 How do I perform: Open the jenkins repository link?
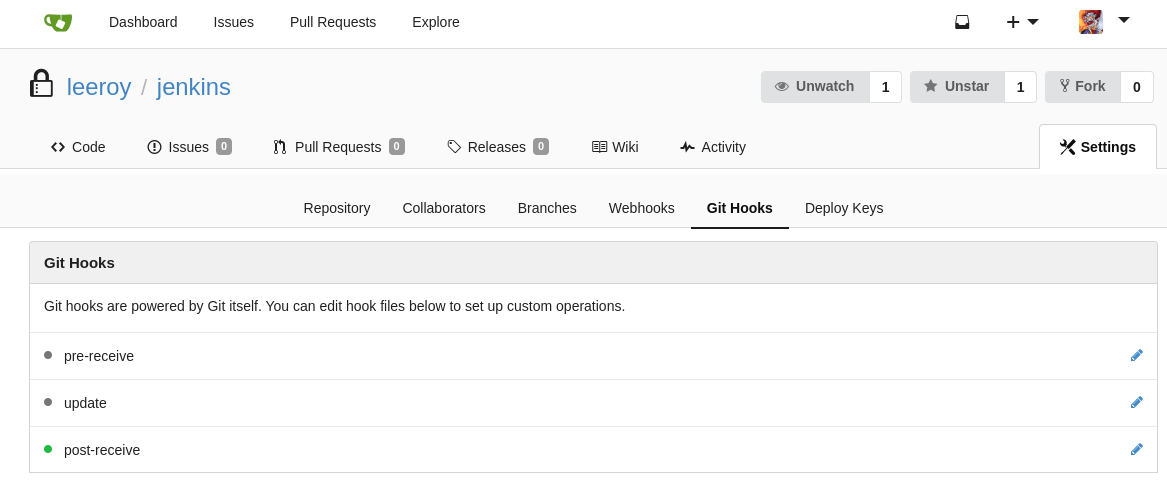(x=194, y=87)
